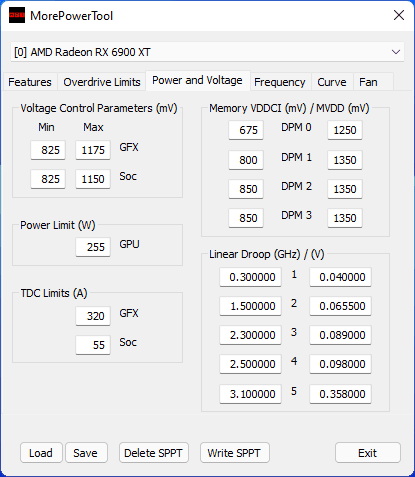Switch to the Features tab
The height and width of the screenshot is (477, 415).
point(30,82)
